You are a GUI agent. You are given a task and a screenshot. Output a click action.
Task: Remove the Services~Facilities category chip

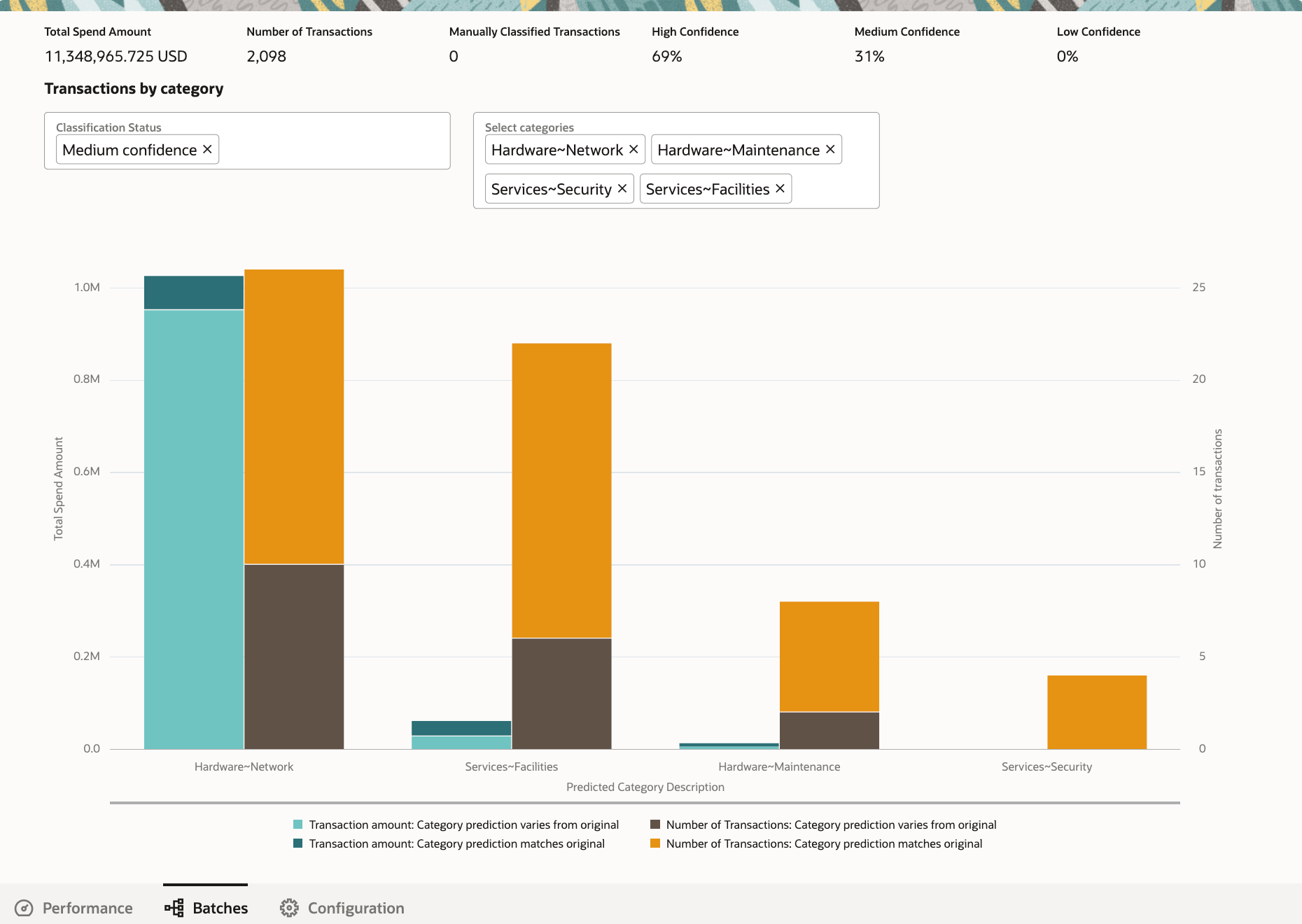pos(780,188)
